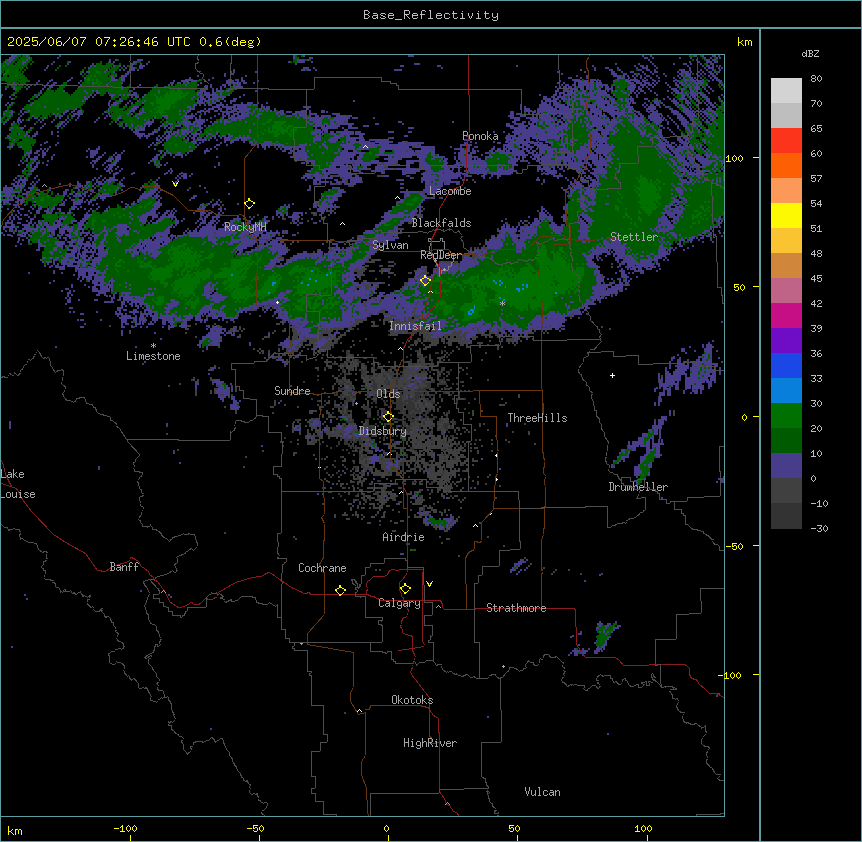Click the dark green 10-20 dBZ swatch

click(786, 441)
